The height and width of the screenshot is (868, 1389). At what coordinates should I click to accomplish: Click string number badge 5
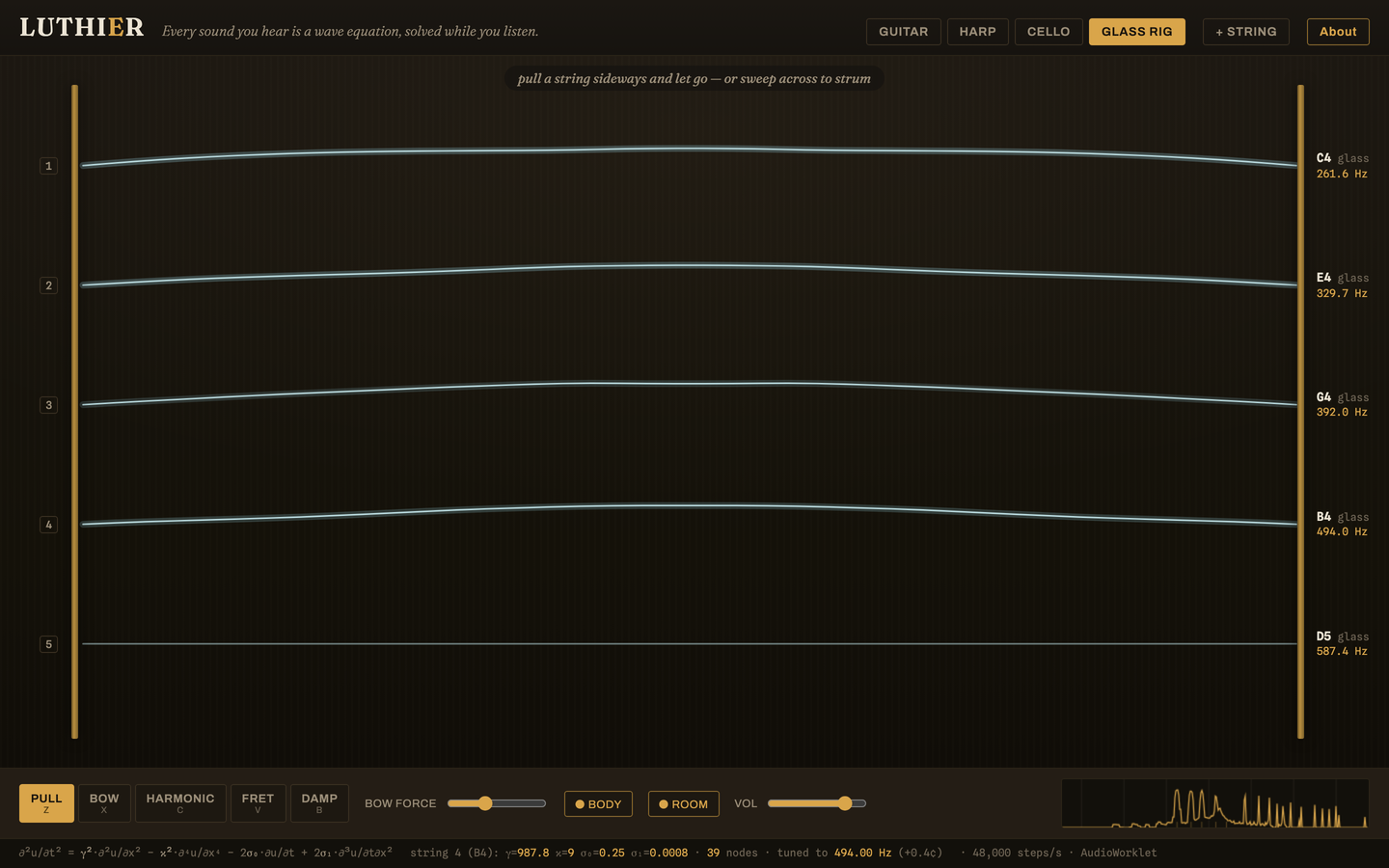(x=48, y=644)
